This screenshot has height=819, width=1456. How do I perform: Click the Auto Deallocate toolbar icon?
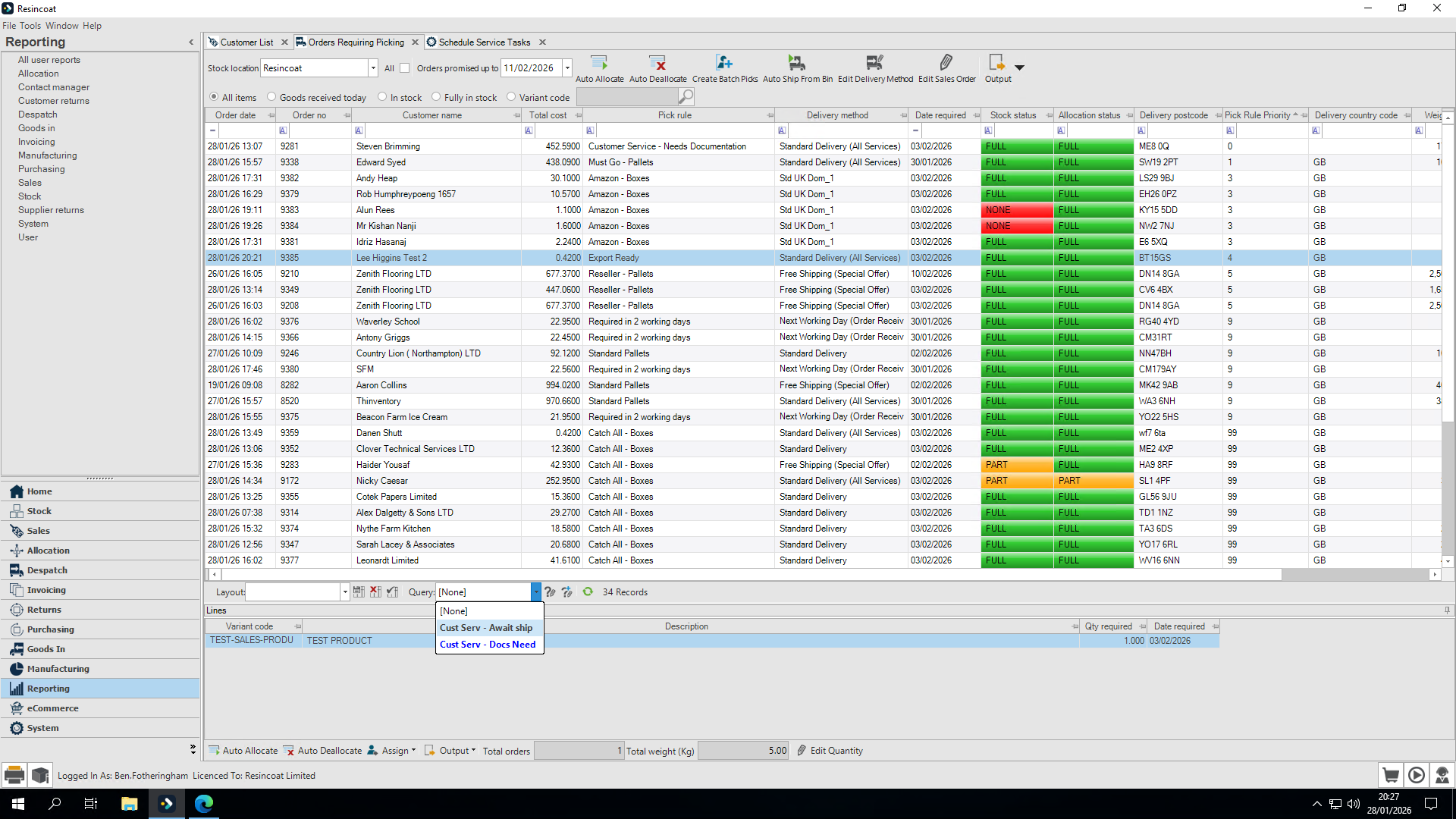(x=657, y=62)
